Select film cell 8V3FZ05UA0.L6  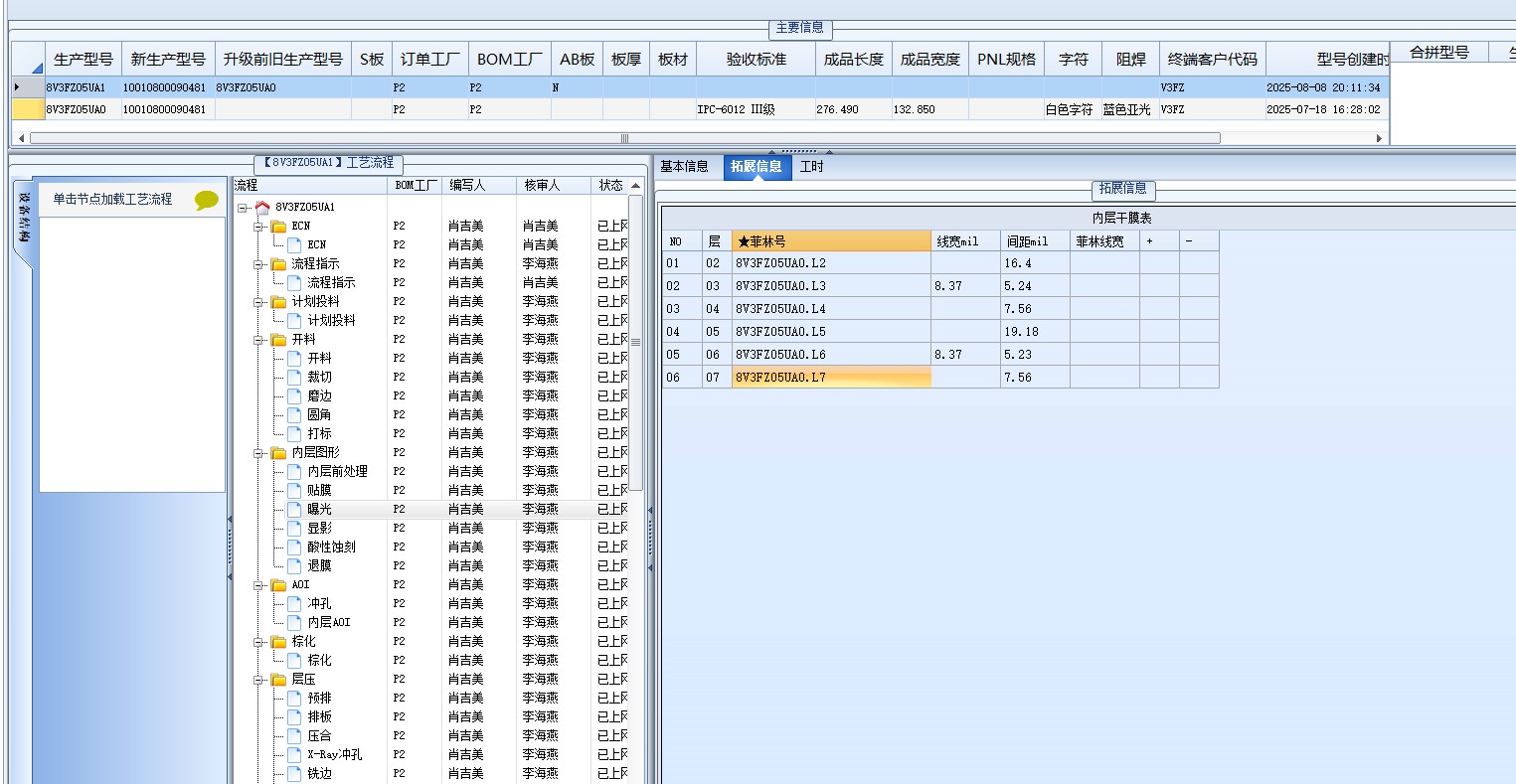click(831, 355)
